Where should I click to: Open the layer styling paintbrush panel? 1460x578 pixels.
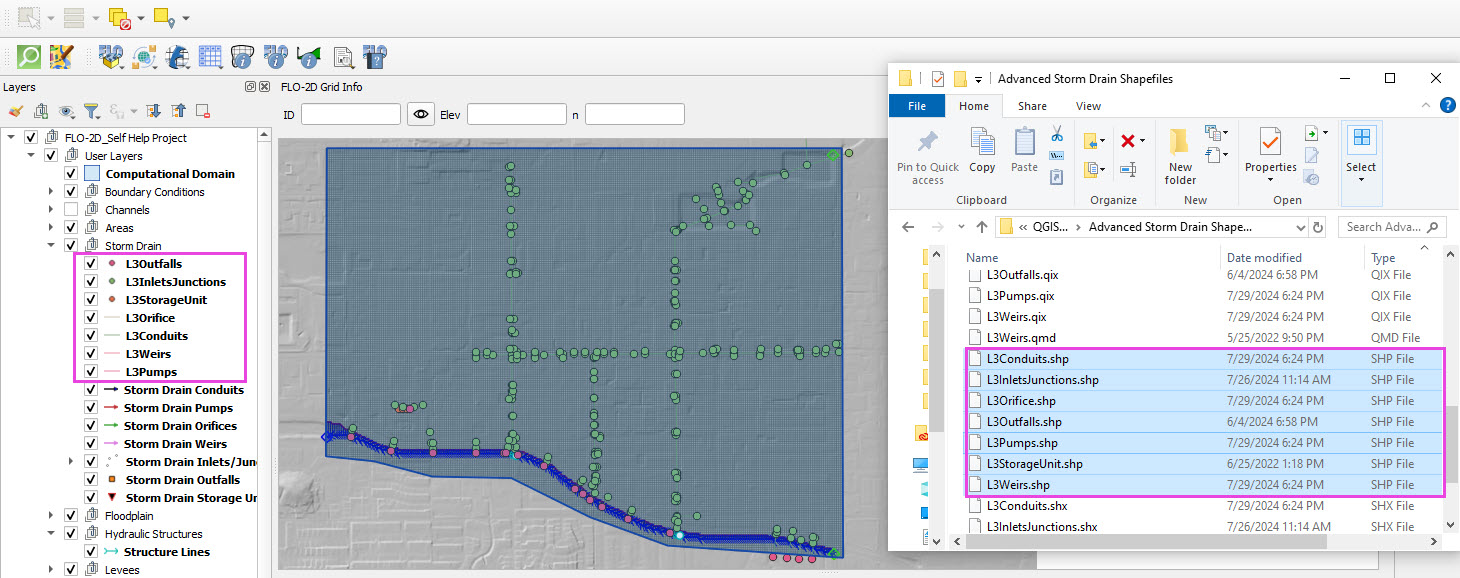[16, 111]
